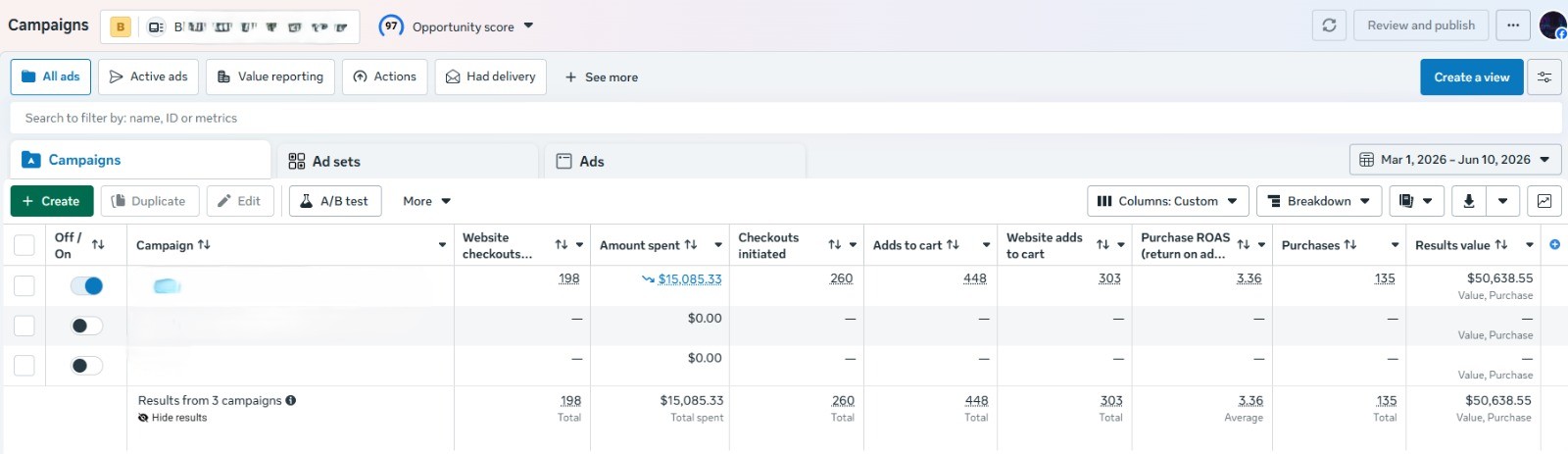Open the Opportunity score 97 indicator
The height and width of the screenshot is (454, 1568).
point(456,26)
